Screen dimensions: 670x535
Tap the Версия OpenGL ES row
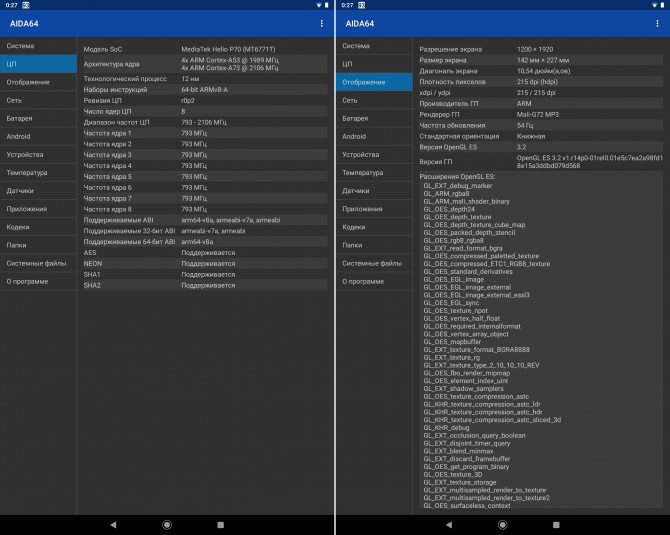click(x=540, y=147)
